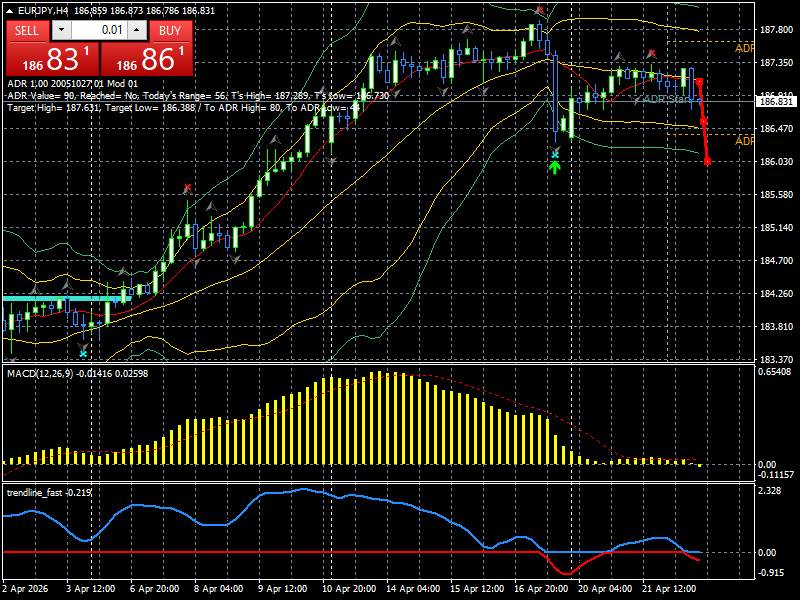This screenshot has width=800, height=600.
Task: Click the red BUY button
Action: pos(170,31)
